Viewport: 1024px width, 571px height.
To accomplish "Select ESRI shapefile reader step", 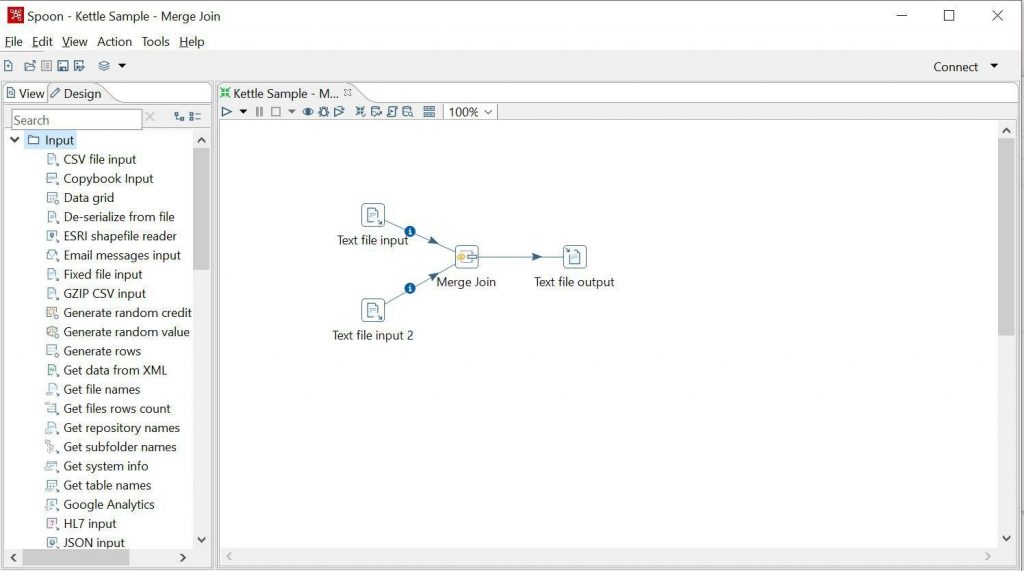I will (120, 236).
